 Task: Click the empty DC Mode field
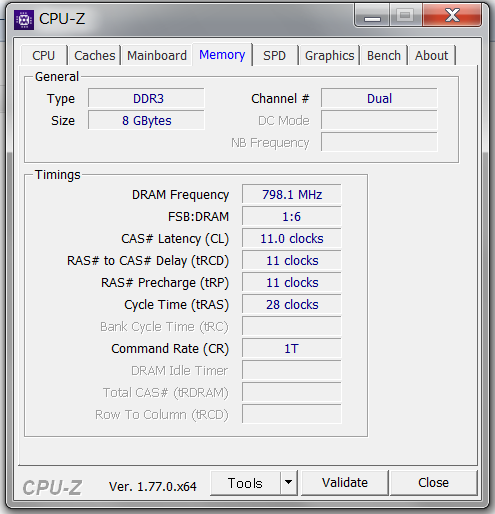click(379, 121)
